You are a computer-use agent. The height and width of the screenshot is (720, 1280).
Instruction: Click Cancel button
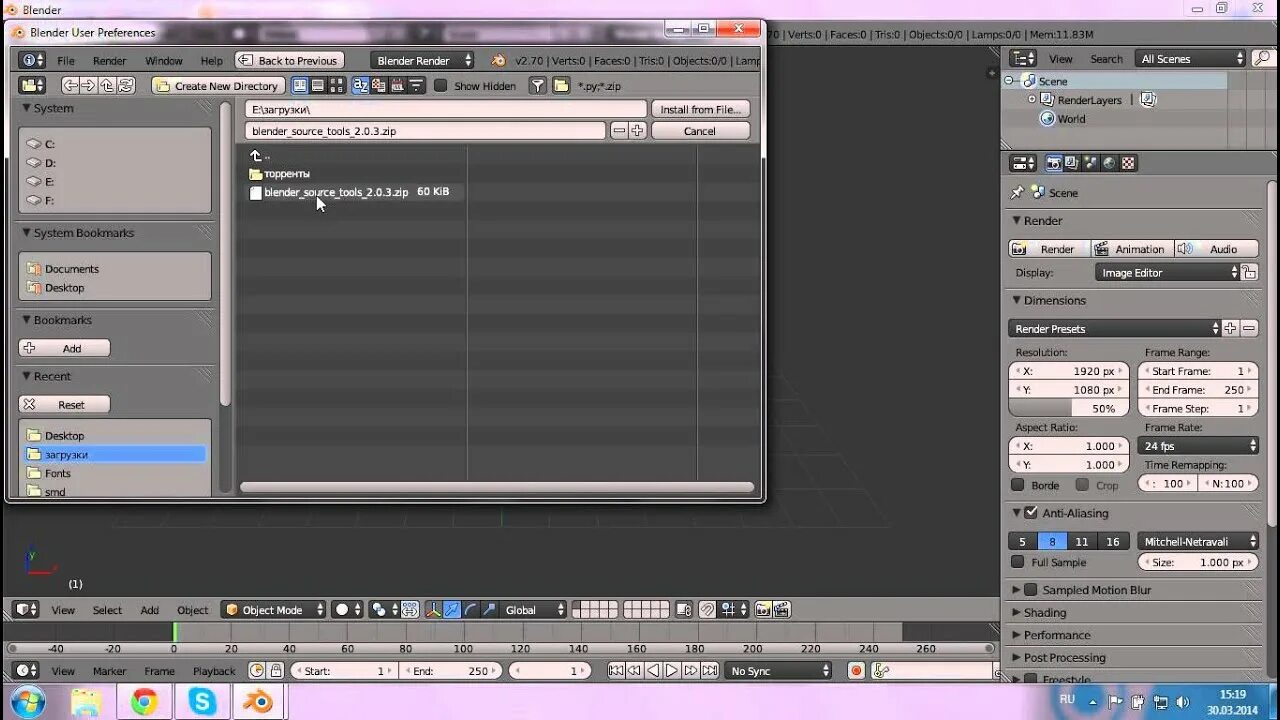[700, 131]
